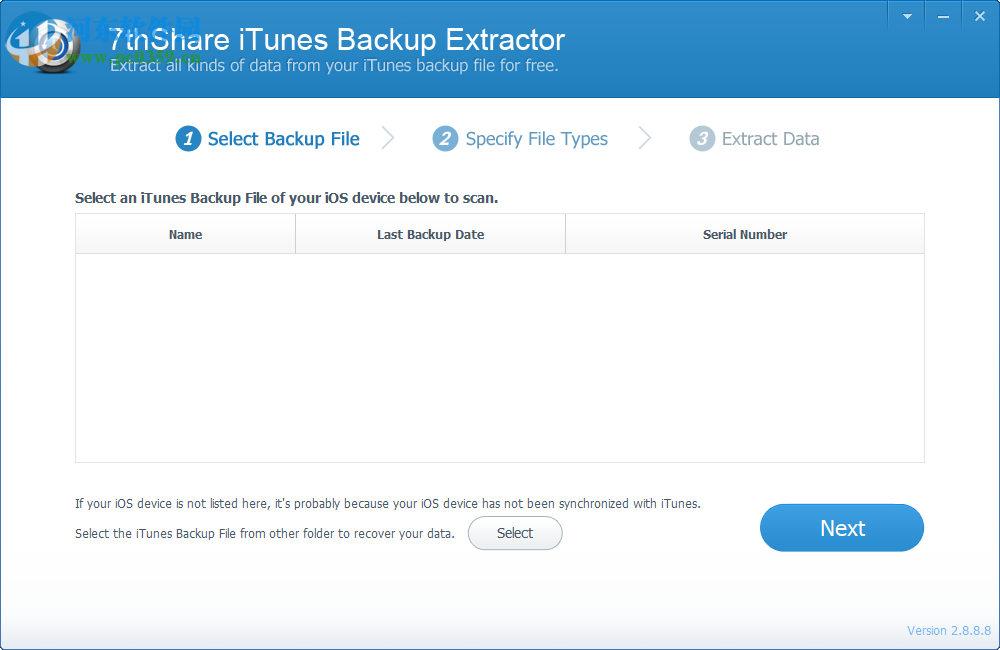Screen dimensions: 1000x650
Task: Select the "Select Backup File" step label
Action: pyautogui.click(x=282, y=138)
